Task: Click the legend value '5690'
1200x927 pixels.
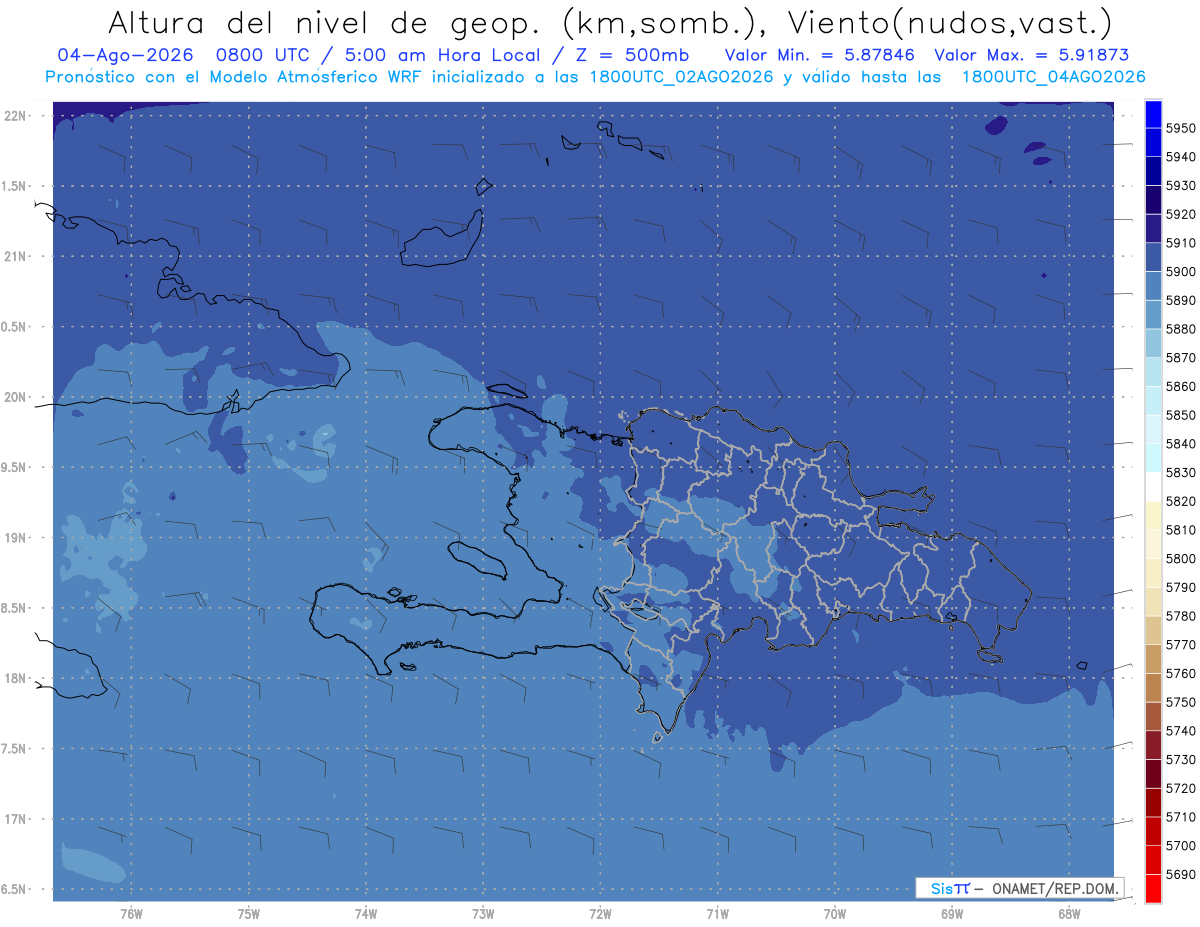Action: [x=1180, y=874]
